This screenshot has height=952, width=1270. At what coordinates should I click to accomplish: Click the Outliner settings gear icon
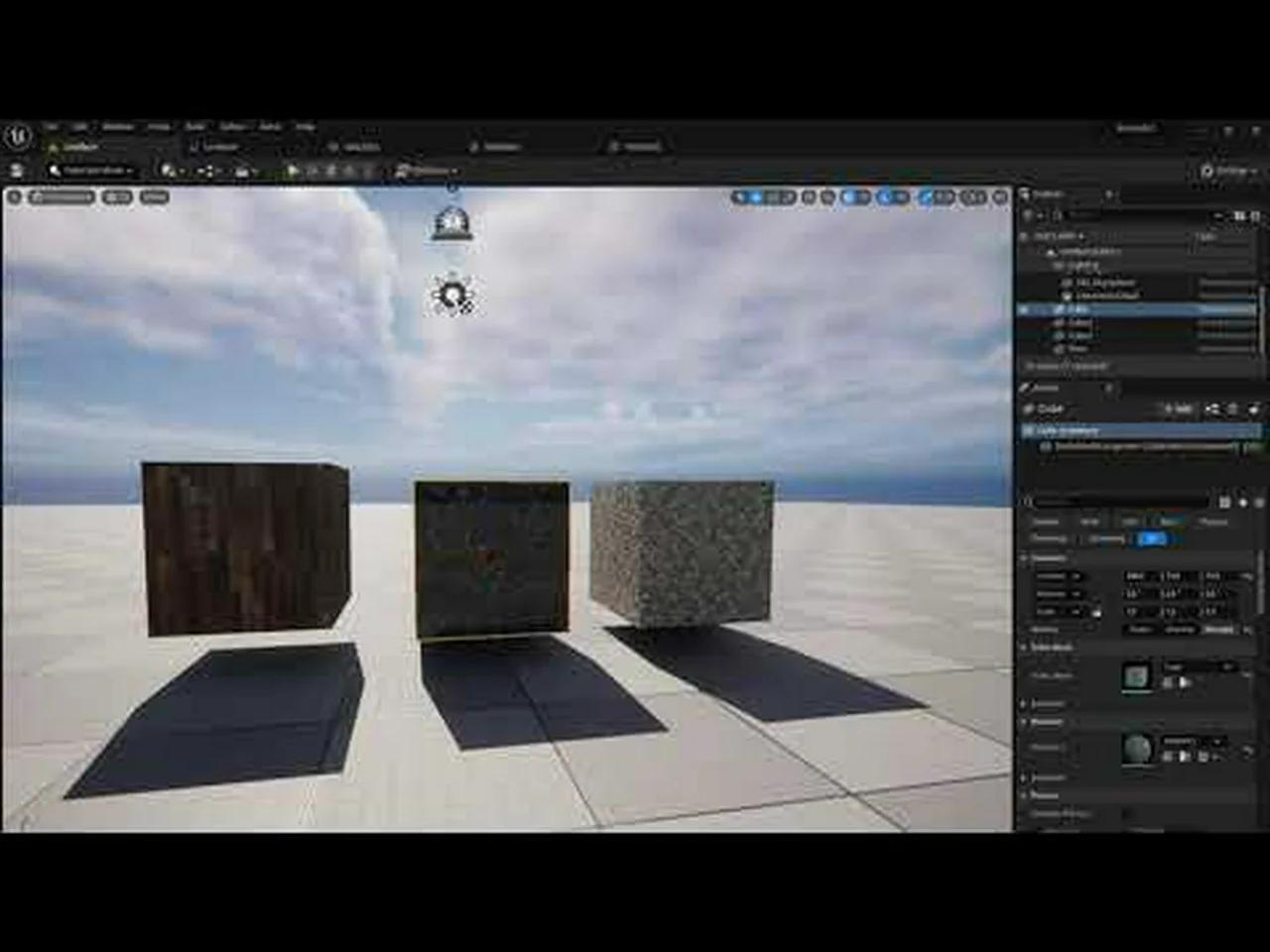(1254, 215)
